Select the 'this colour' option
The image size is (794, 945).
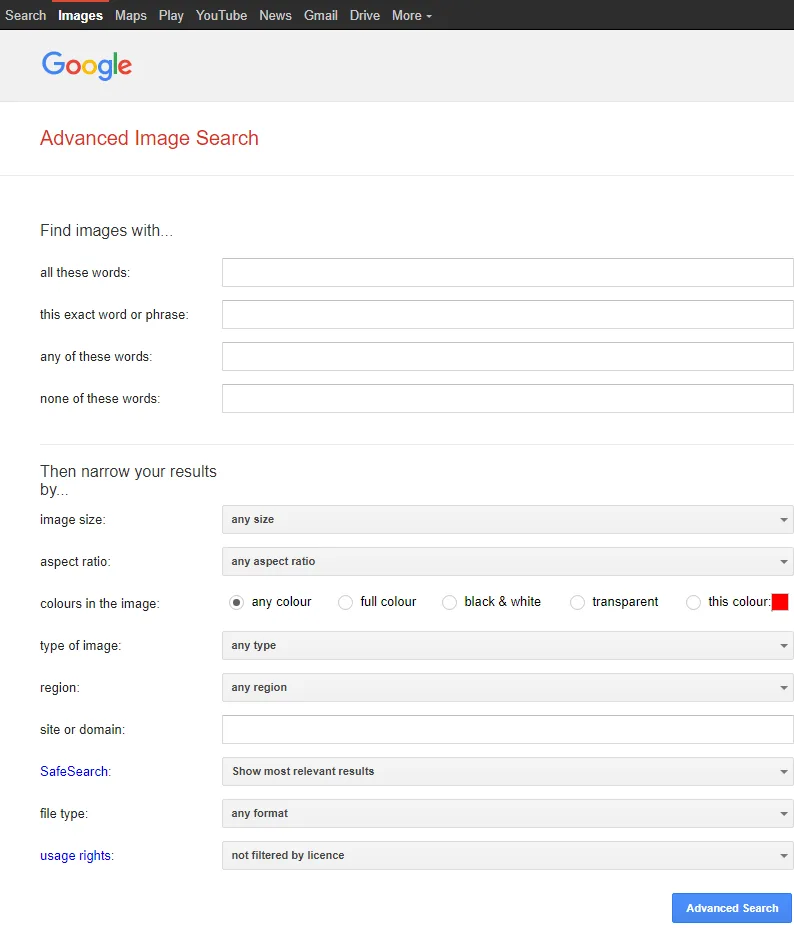pyautogui.click(x=693, y=602)
